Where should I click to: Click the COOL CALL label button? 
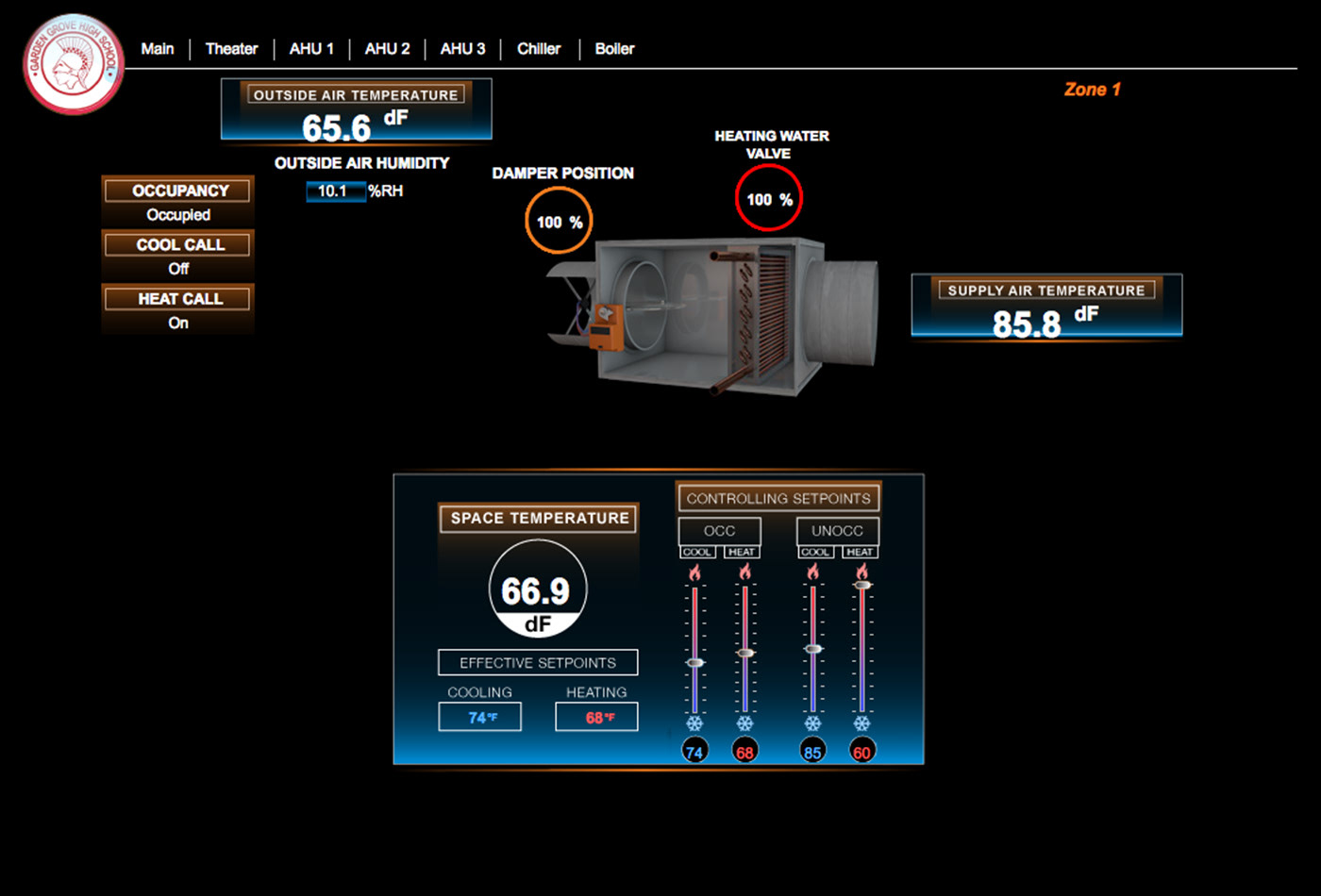tap(178, 245)
